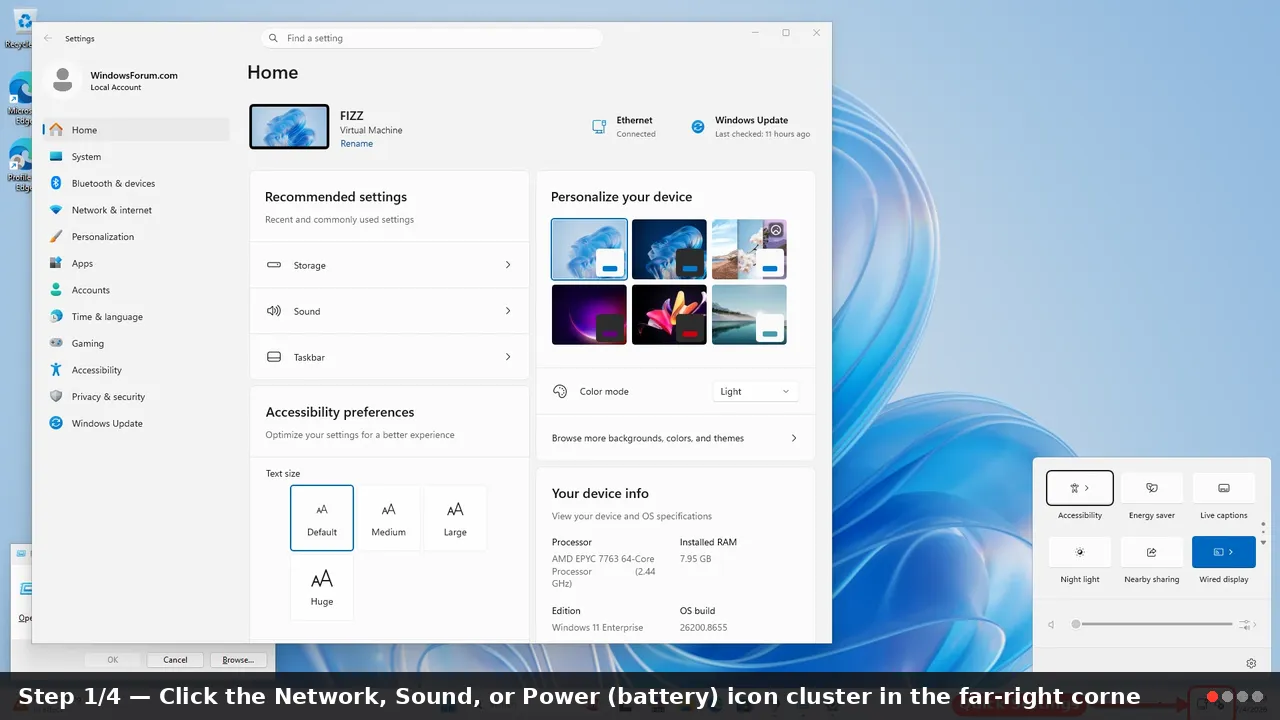Select the Large text size option
The height and width of the screenshot is (720, 1280).
tap(455, 518)
